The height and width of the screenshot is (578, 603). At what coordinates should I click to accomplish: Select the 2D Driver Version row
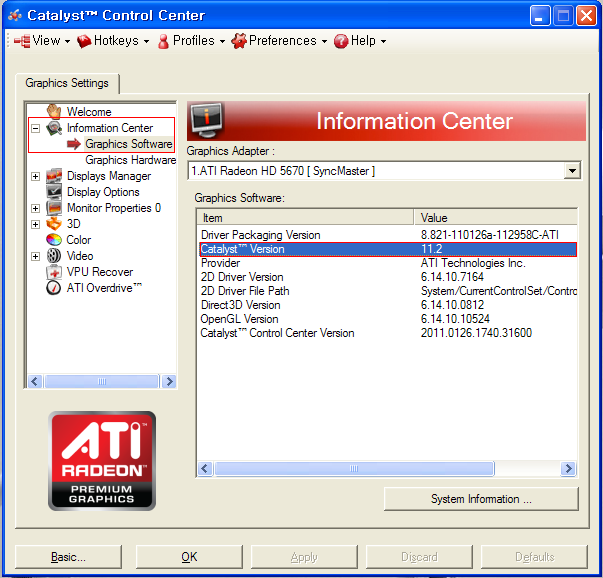388,277
